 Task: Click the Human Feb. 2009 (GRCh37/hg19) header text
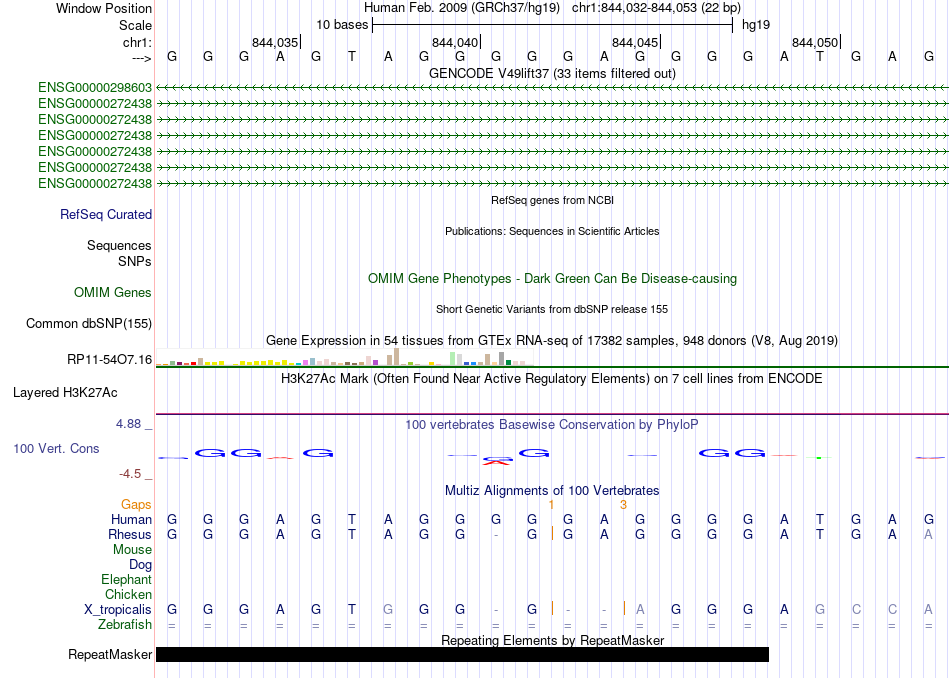point(462,8)
